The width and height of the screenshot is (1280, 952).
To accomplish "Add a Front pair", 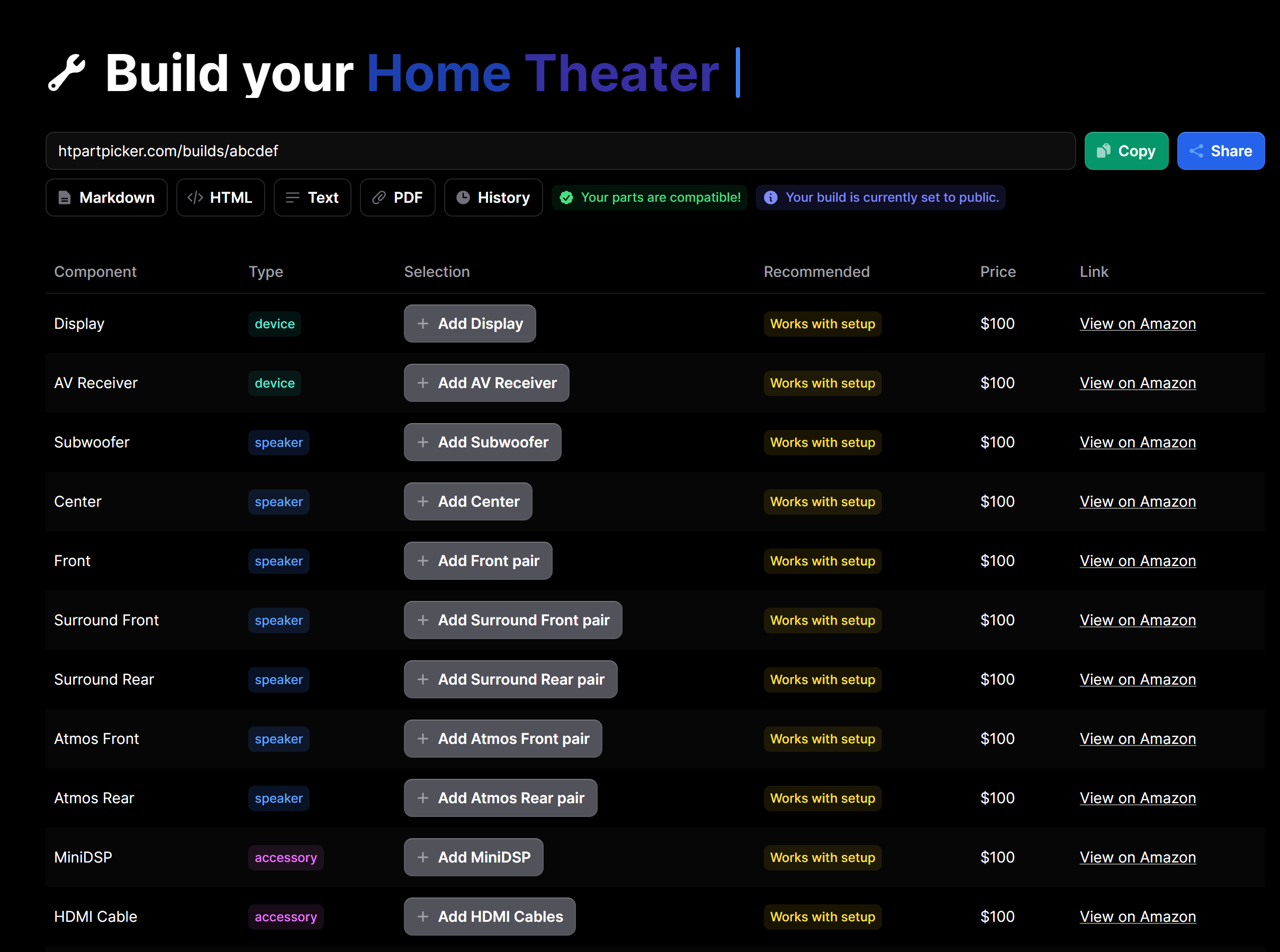I will 478,561.
